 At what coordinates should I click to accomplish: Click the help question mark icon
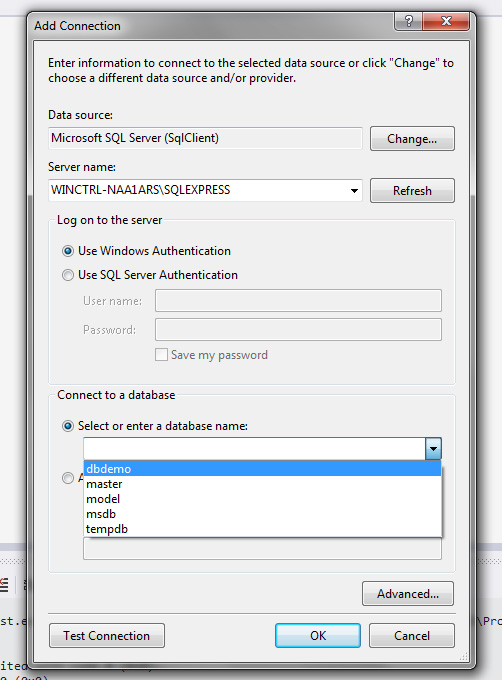tap(408, 20)
